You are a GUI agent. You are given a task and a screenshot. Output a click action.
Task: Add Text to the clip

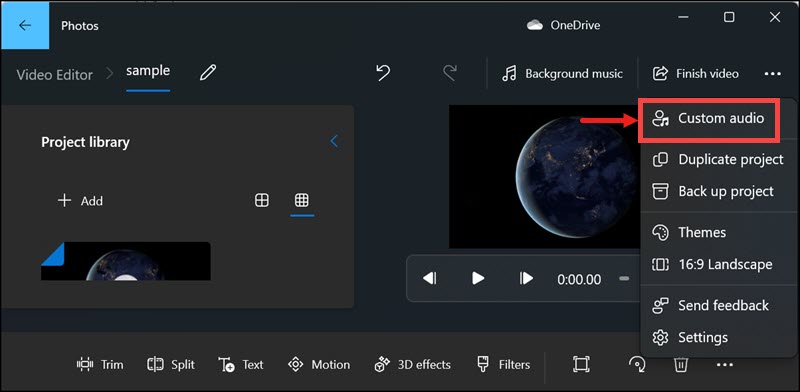tap(241, 364)
